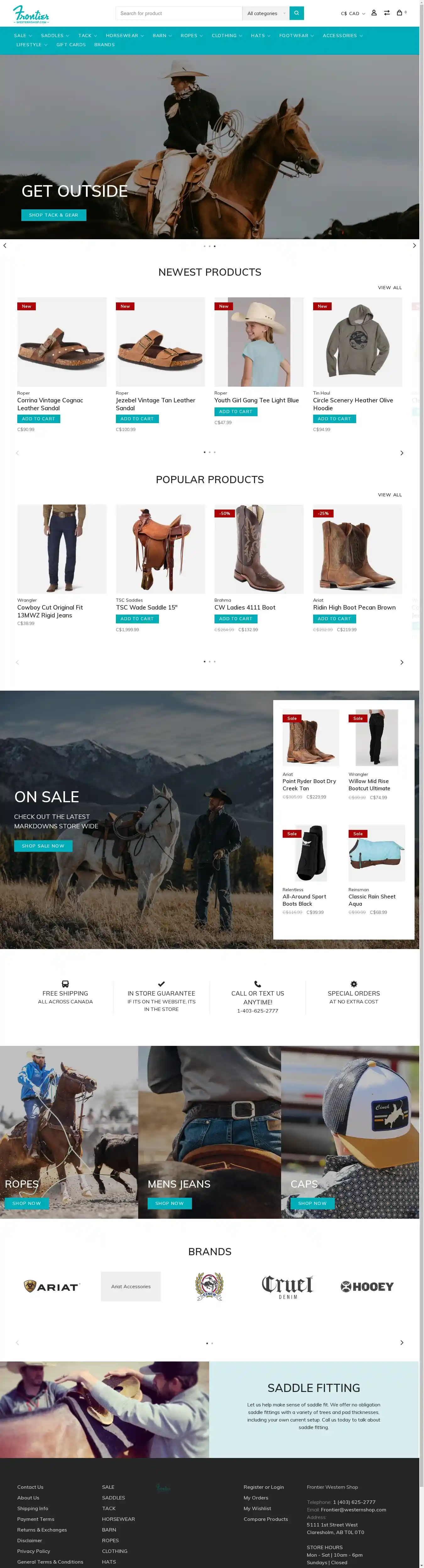This screenshot has height=1568, width=424.
Task: Open the shopping cart bag icon
Action: (400, 13)
